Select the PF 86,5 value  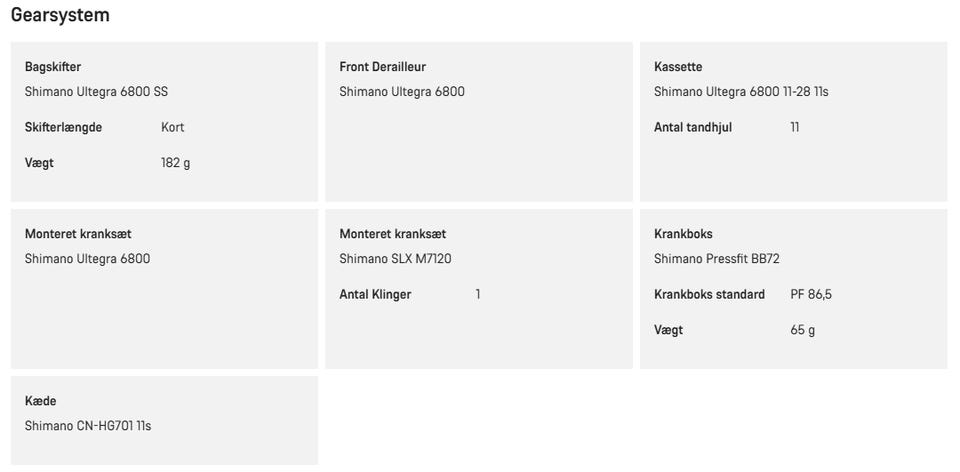811,294
